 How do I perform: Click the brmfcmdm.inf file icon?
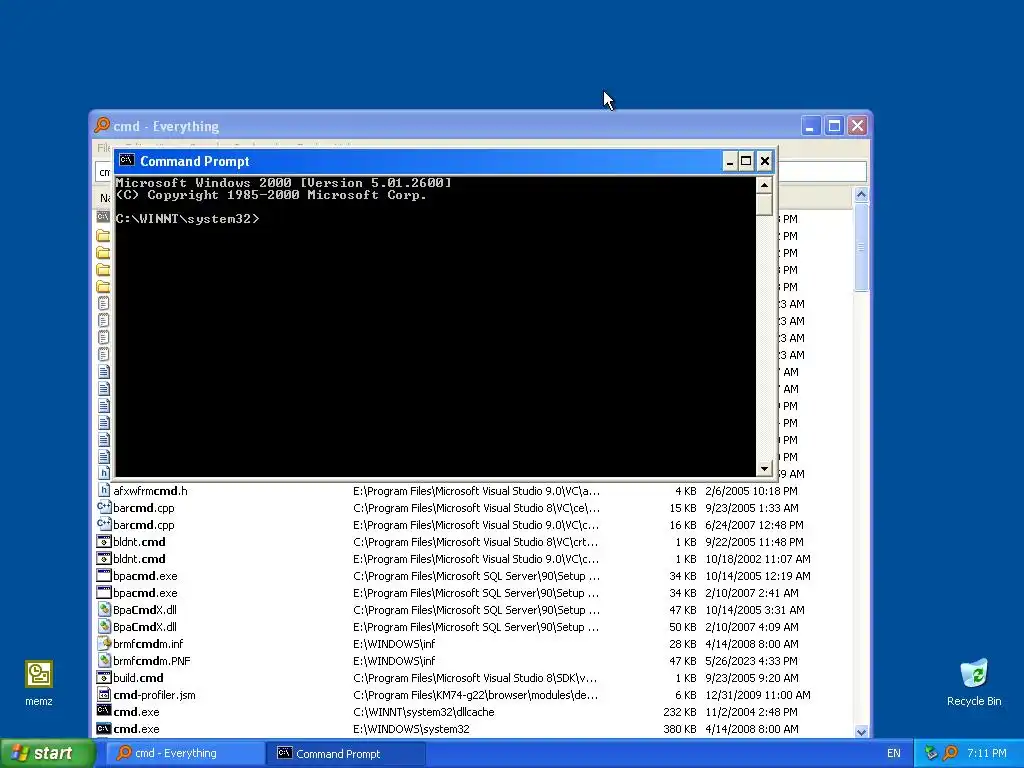[104, 643]
